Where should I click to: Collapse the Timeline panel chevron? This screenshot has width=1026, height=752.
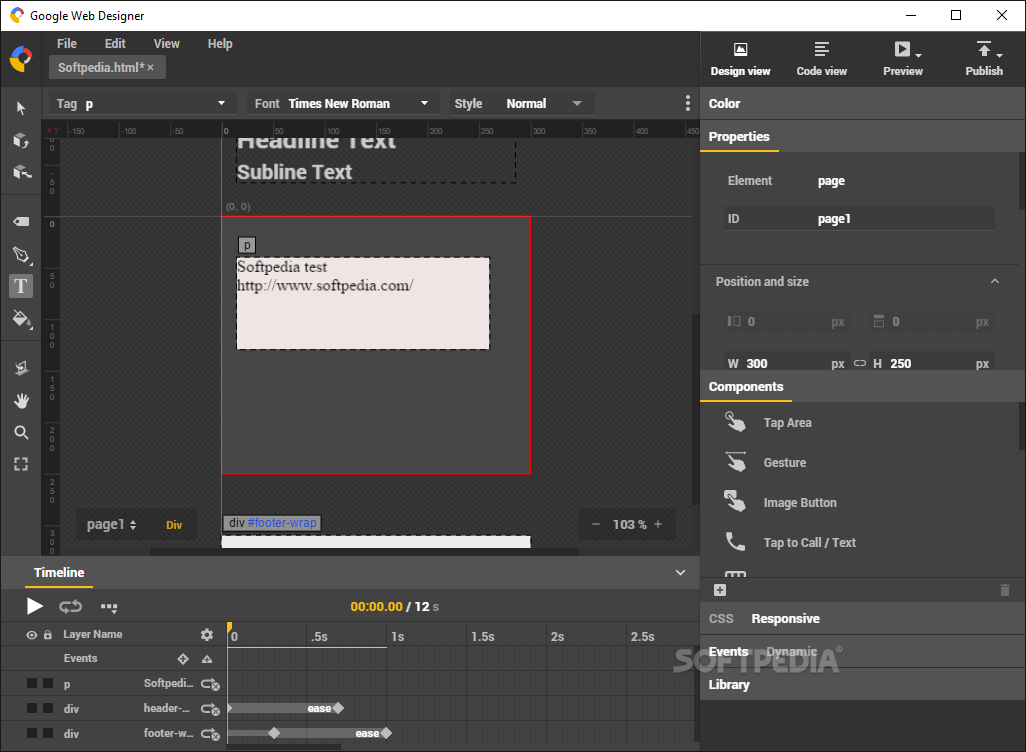click(x=681, y=573)
